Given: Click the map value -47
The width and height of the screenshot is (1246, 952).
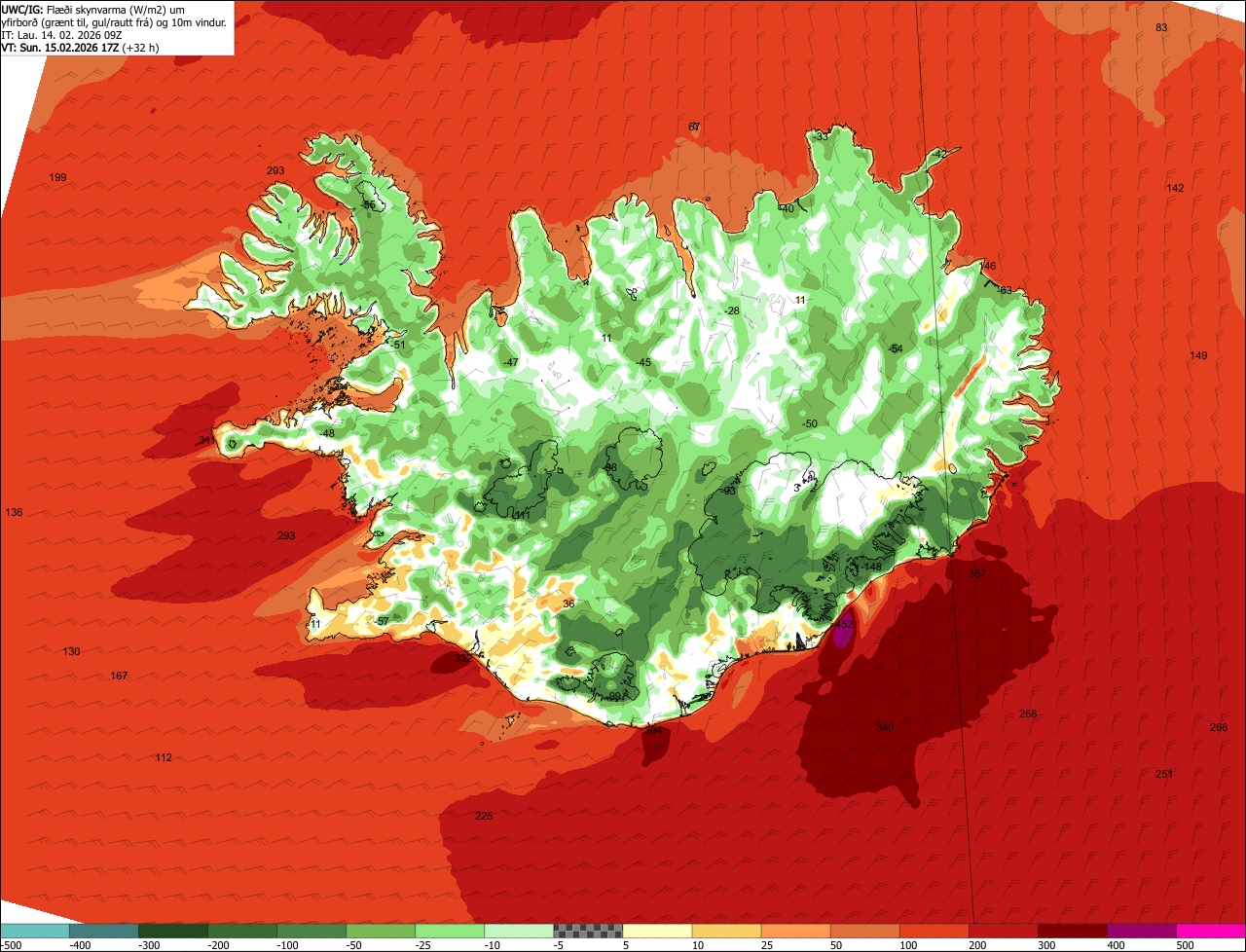Looking at the screenshot, I should point(511,362).
